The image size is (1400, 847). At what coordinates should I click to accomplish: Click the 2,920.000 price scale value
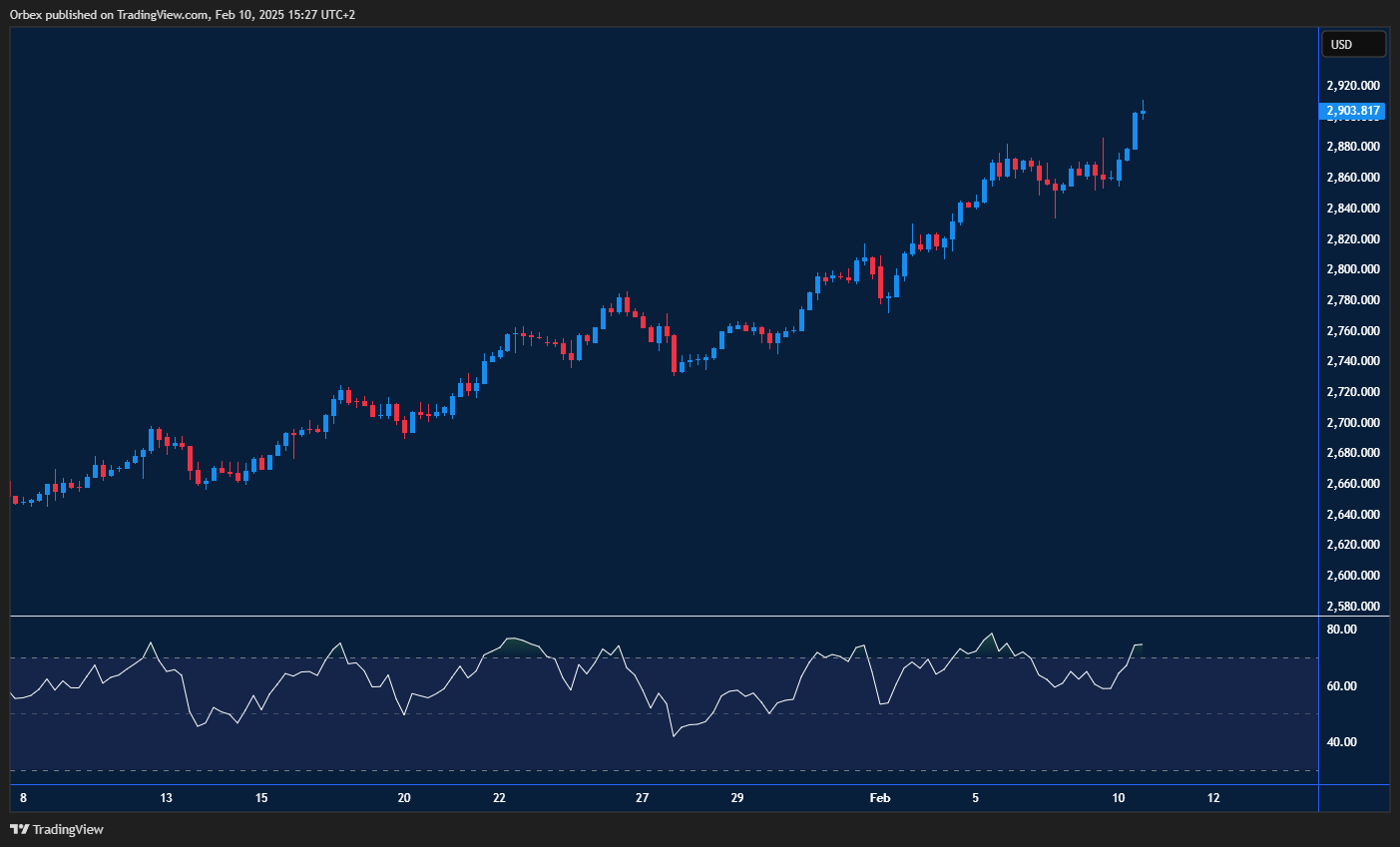tap(1355, 85)
